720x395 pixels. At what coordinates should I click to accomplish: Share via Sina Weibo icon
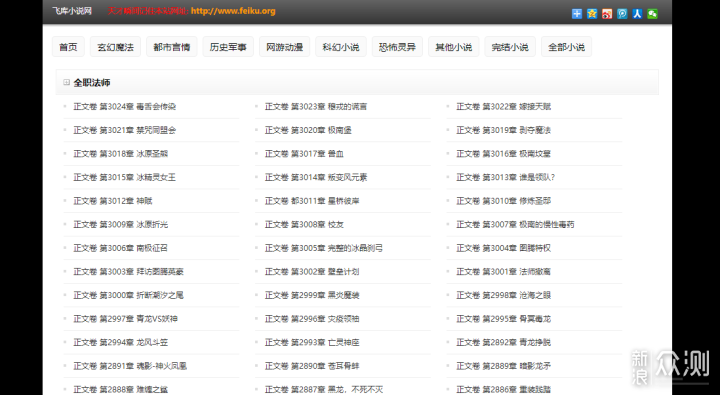point(607,14)
